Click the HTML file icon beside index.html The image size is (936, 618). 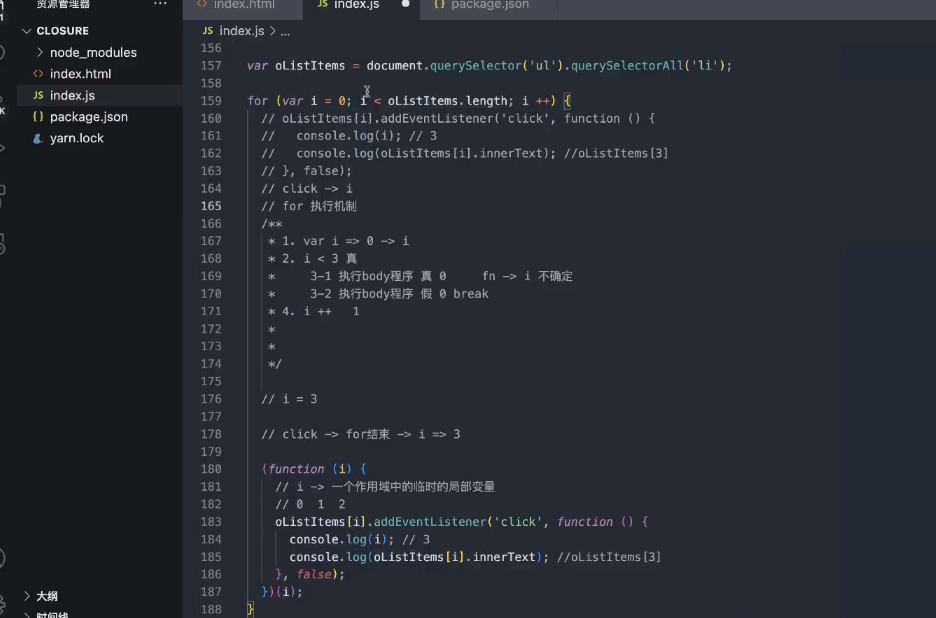[x=38, y=74]
